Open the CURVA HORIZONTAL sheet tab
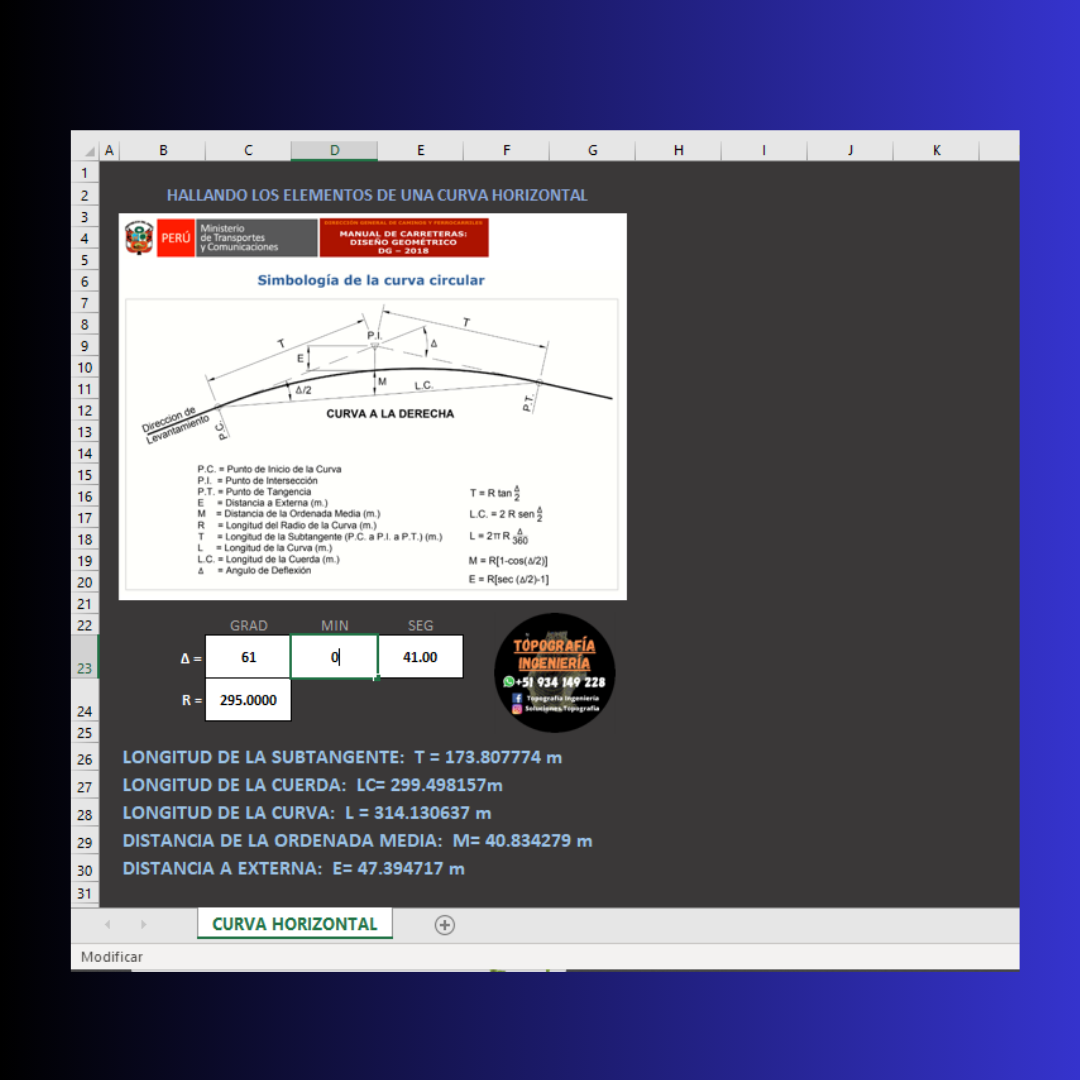Screen dimensions: 1080x1080 [x=295, y=924]
